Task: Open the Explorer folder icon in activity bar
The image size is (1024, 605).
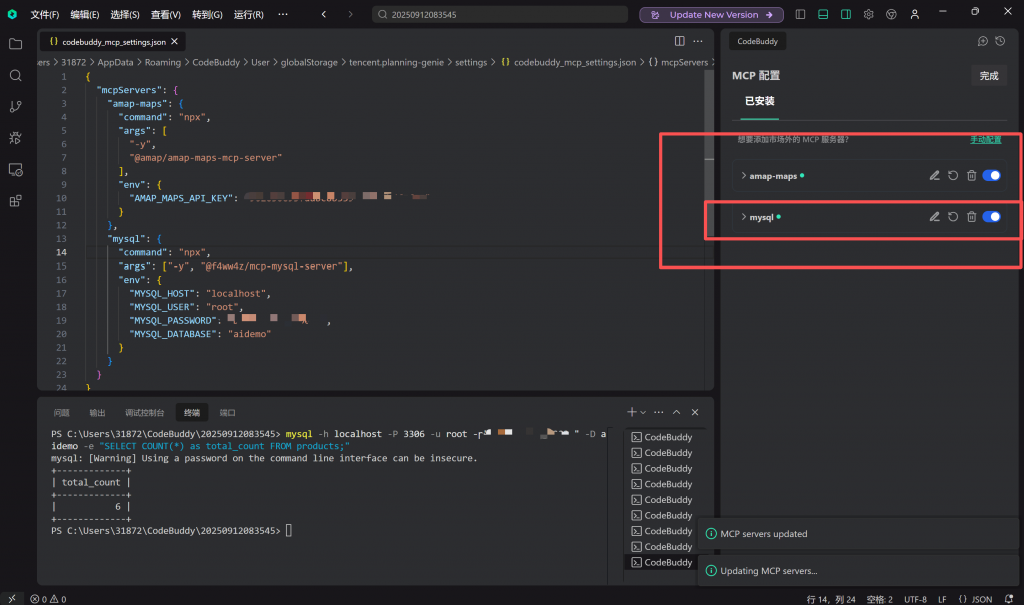Action: tap(15, 44)
